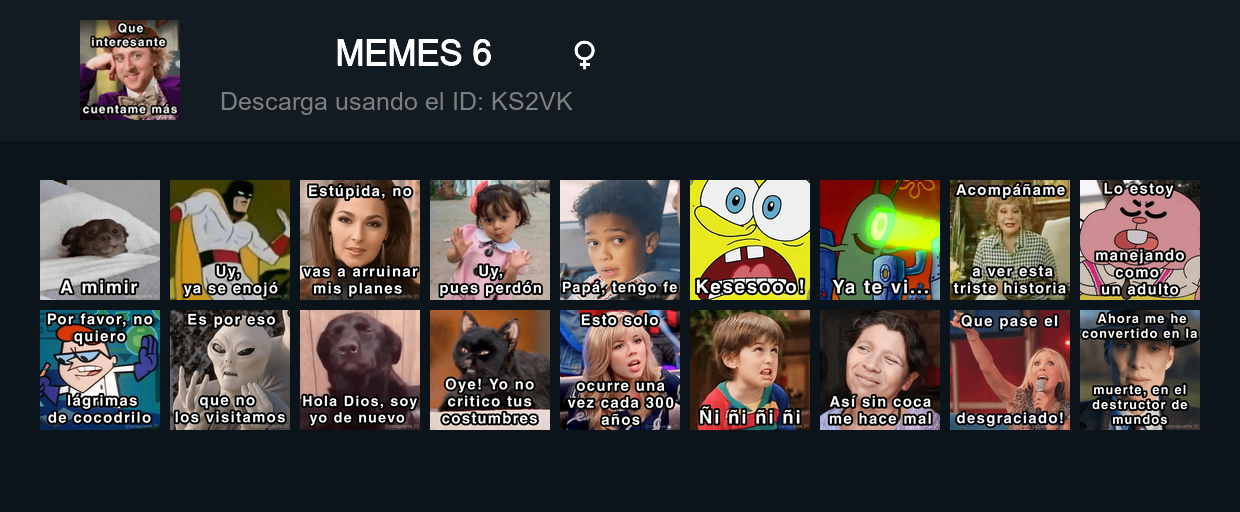
Task: Select the 'Uy, pues perdón' baby sticker
Action: point(490,240)
